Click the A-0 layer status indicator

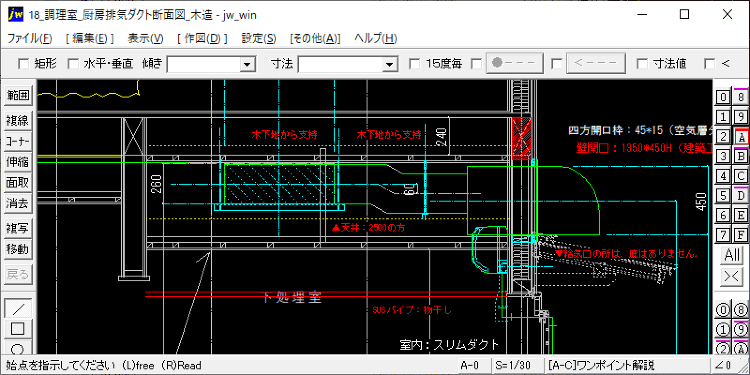pos(474,365)
